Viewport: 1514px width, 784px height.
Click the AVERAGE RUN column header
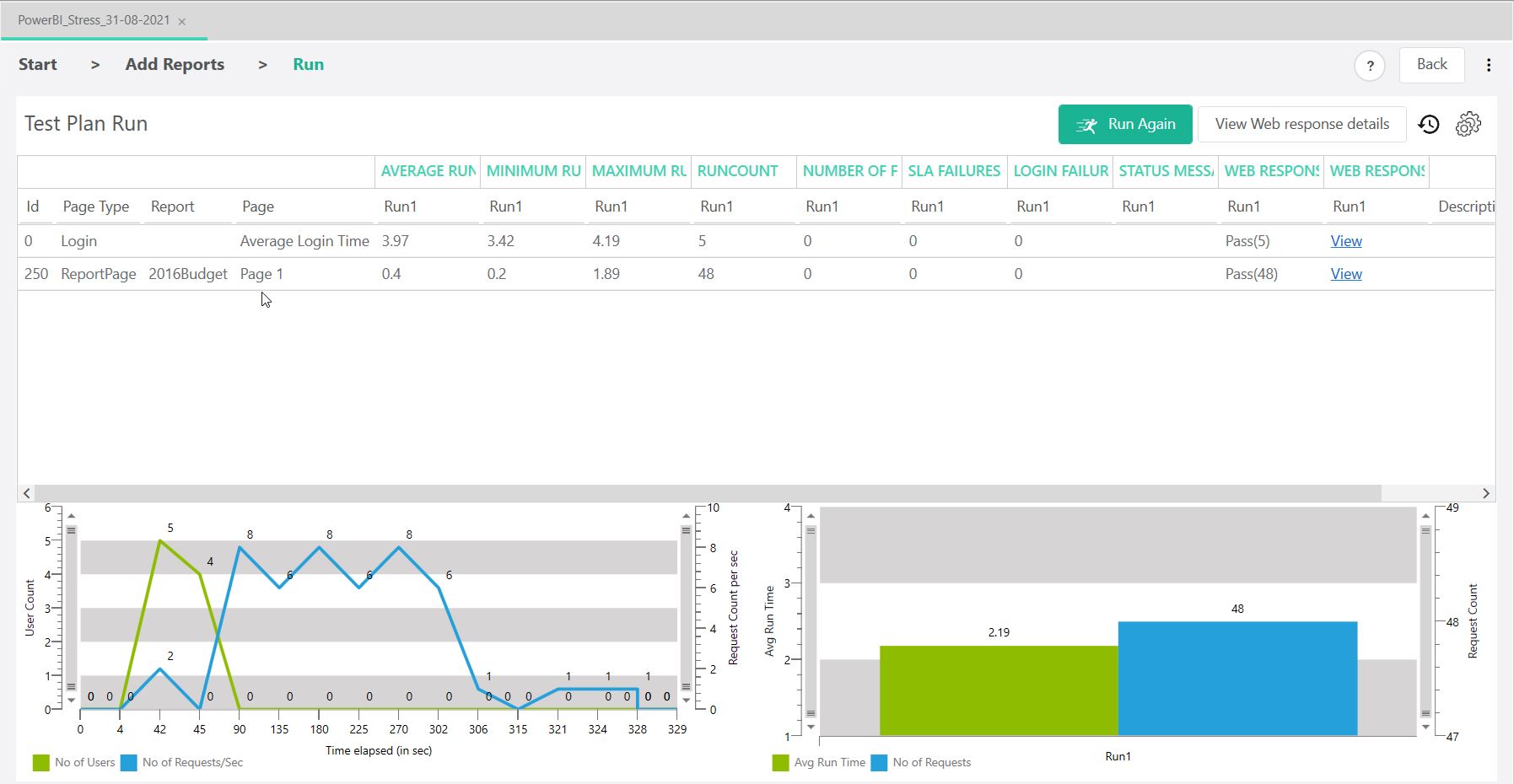pyautogui.click(x=428, y=171)
